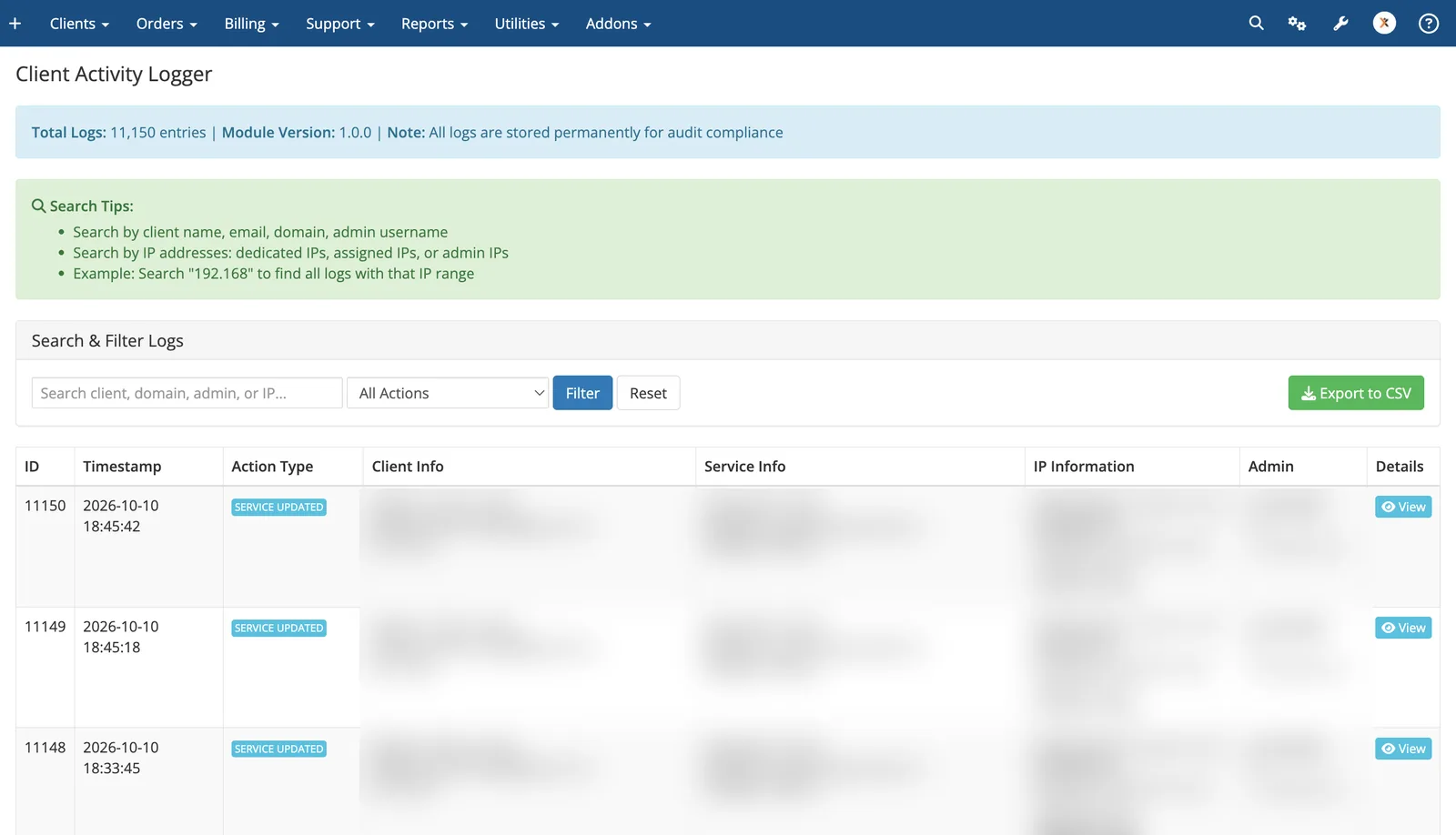This screenshot has height=835, width=1456.
Task: View details for log 11150
Action: 1403,507
